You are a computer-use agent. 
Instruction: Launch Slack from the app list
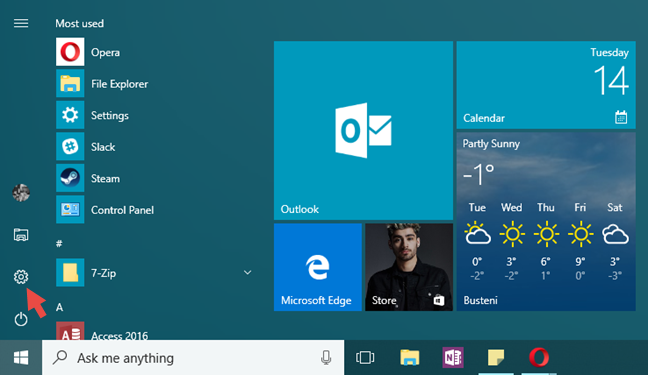[x=154, y=146]
